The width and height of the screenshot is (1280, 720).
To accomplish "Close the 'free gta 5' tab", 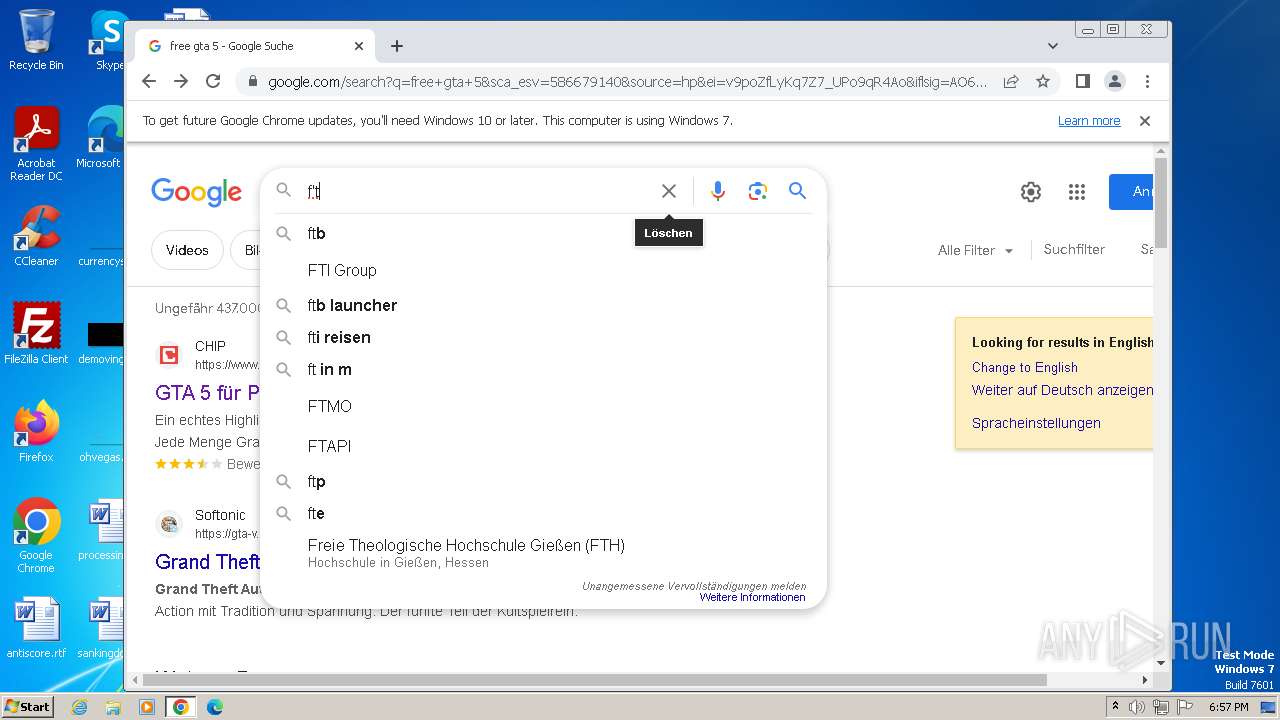I will pos(359,46).
